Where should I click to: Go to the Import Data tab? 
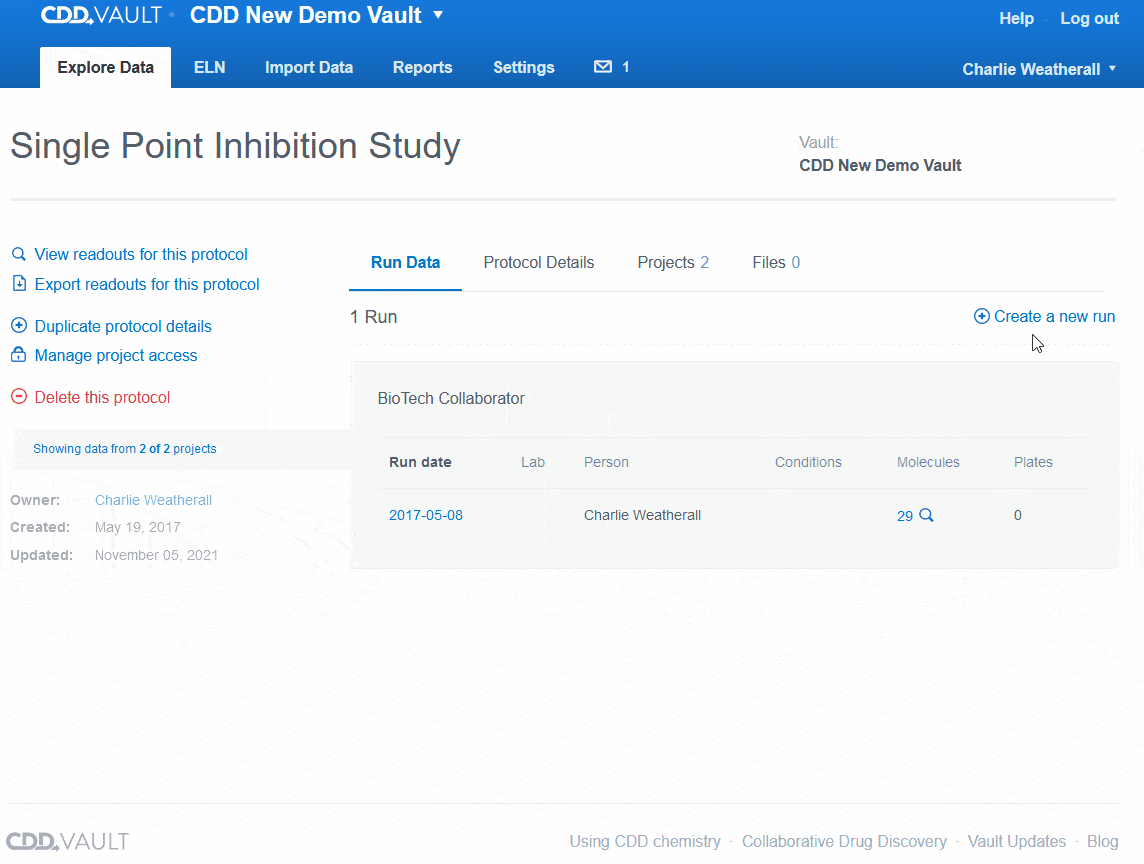(309, 67)
